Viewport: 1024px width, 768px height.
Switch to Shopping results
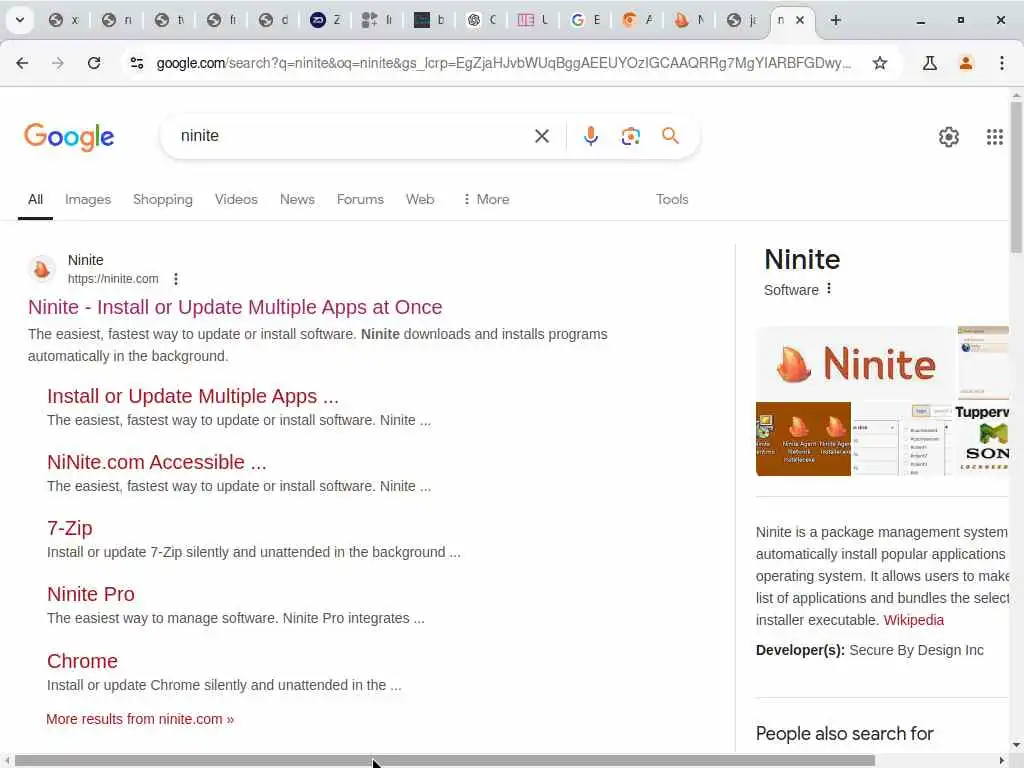[x=163, y=199]
